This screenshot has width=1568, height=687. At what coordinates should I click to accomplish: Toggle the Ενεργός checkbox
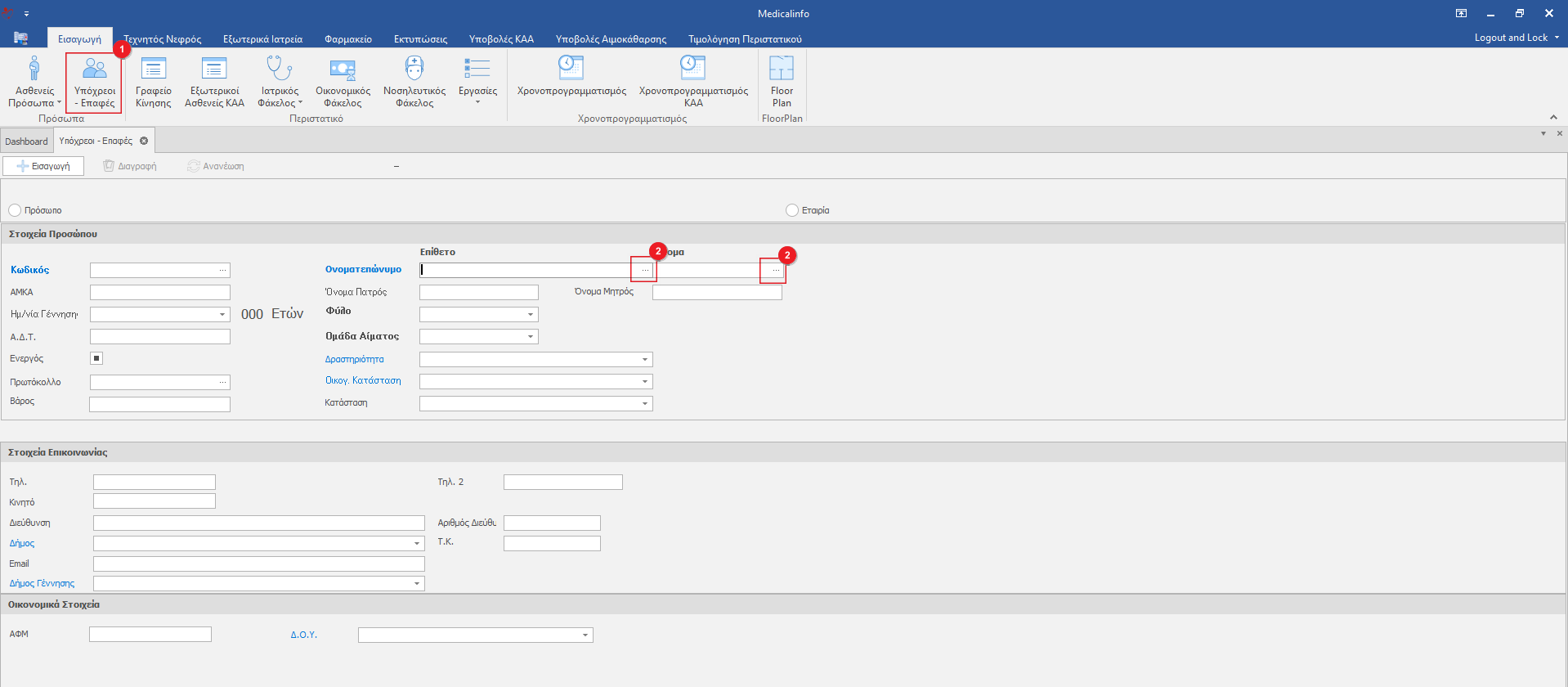click(96, 358)
